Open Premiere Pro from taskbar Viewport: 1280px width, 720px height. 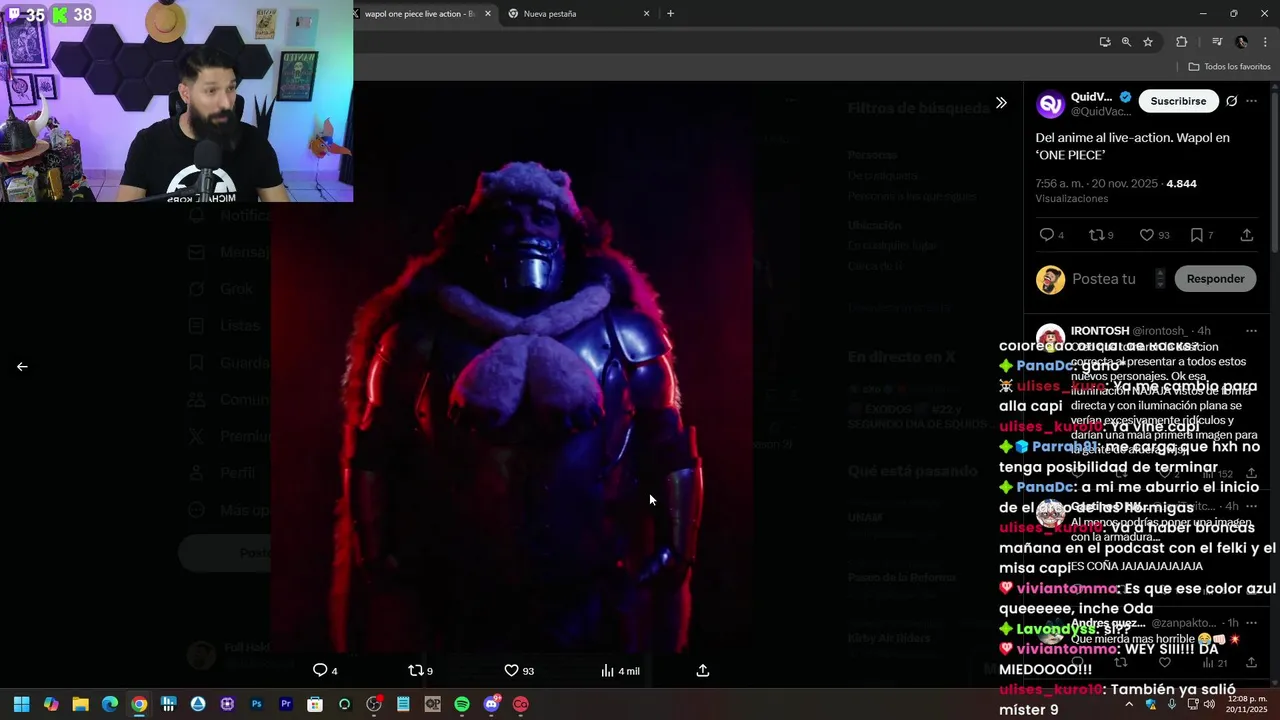pyautogui.click(x=286, y=704)
